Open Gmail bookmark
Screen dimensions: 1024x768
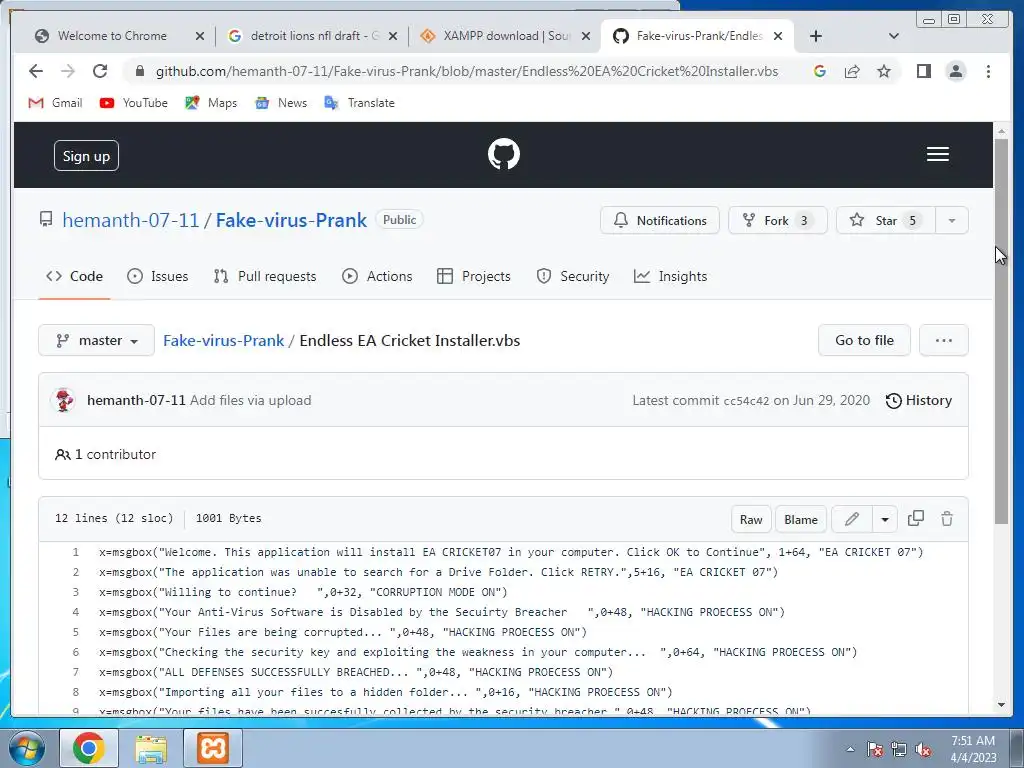pos(56,103)
